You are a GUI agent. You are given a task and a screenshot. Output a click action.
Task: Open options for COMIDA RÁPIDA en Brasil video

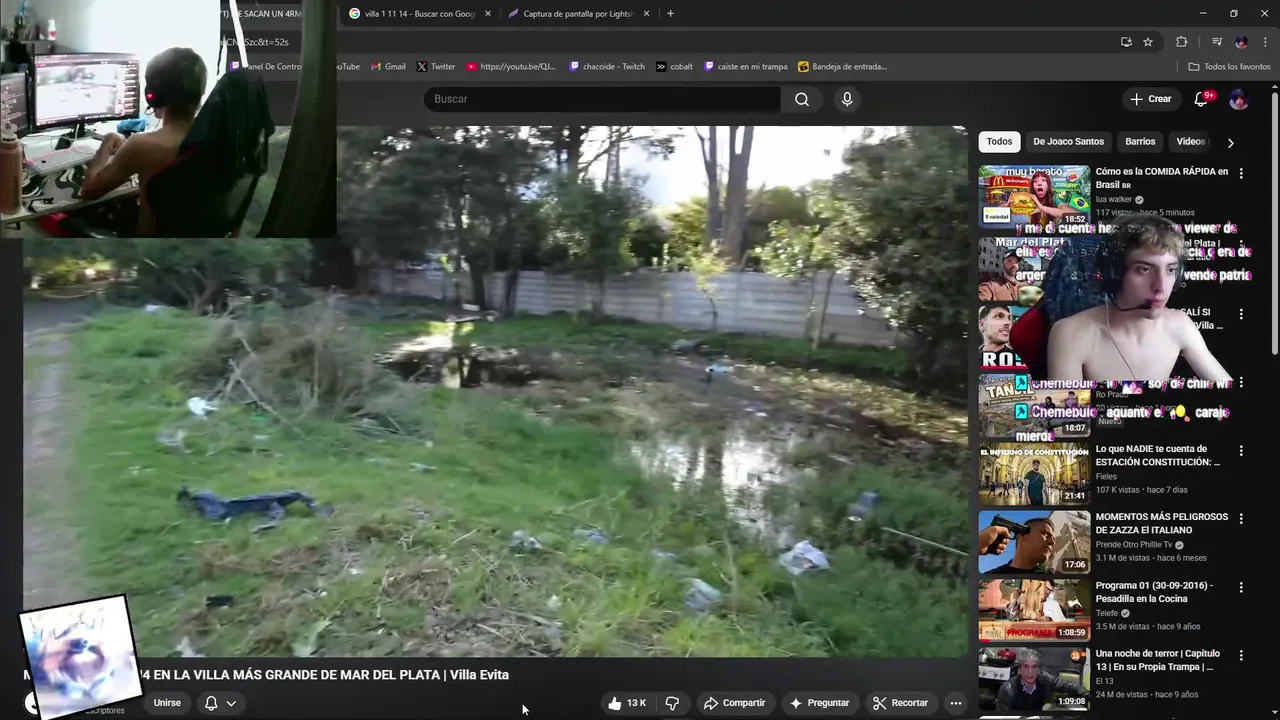pos(1241,173)
